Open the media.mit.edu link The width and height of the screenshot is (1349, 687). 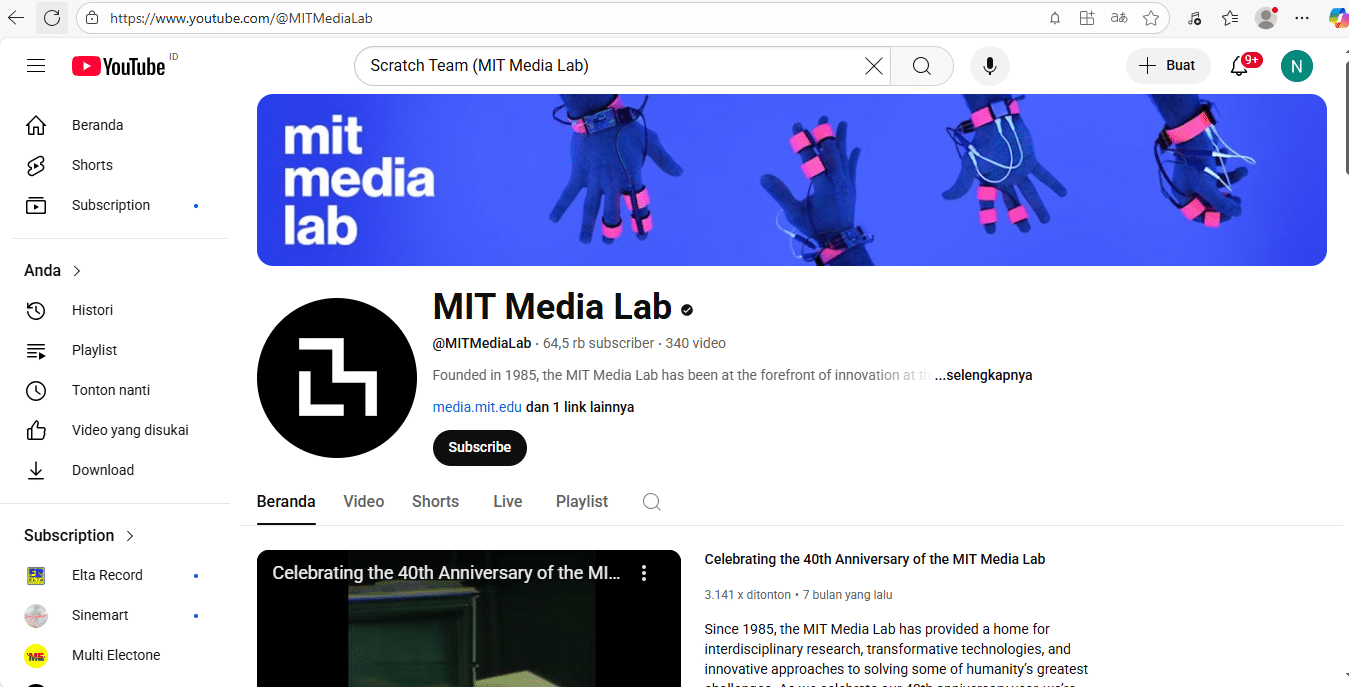pyautogui.click(x=477, y=407)
